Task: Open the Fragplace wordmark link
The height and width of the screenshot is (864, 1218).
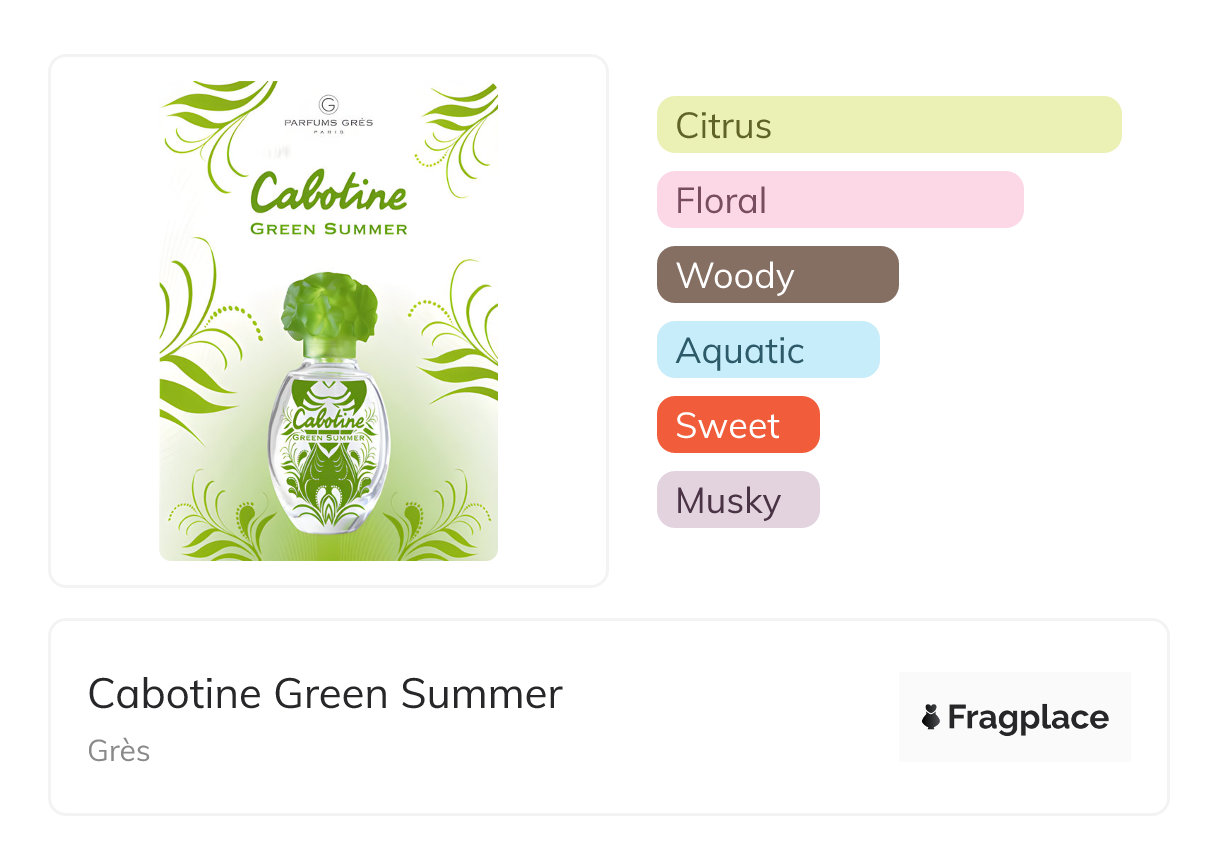Action: click(1027, 717)
